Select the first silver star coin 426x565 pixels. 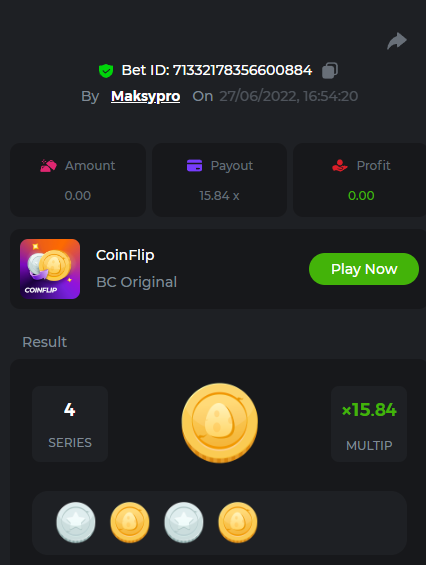point(76,522)
